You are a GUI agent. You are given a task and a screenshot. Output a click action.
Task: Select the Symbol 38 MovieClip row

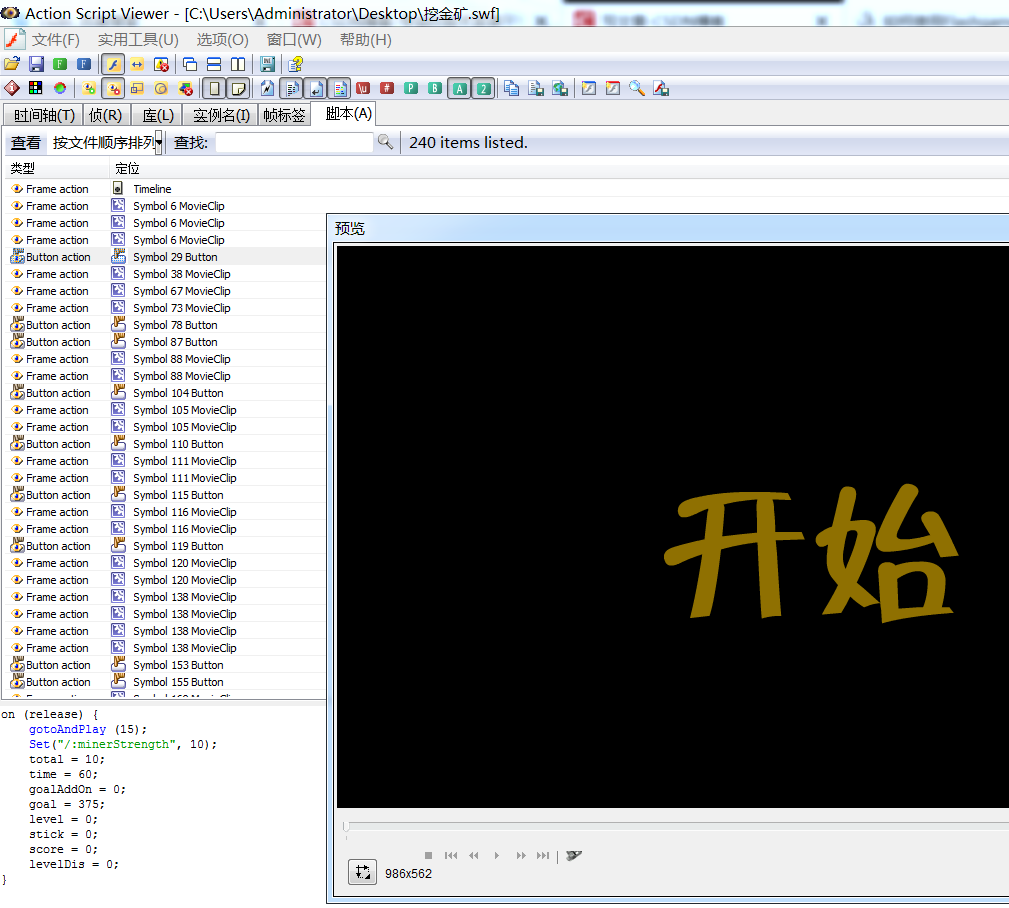[166, 273]
